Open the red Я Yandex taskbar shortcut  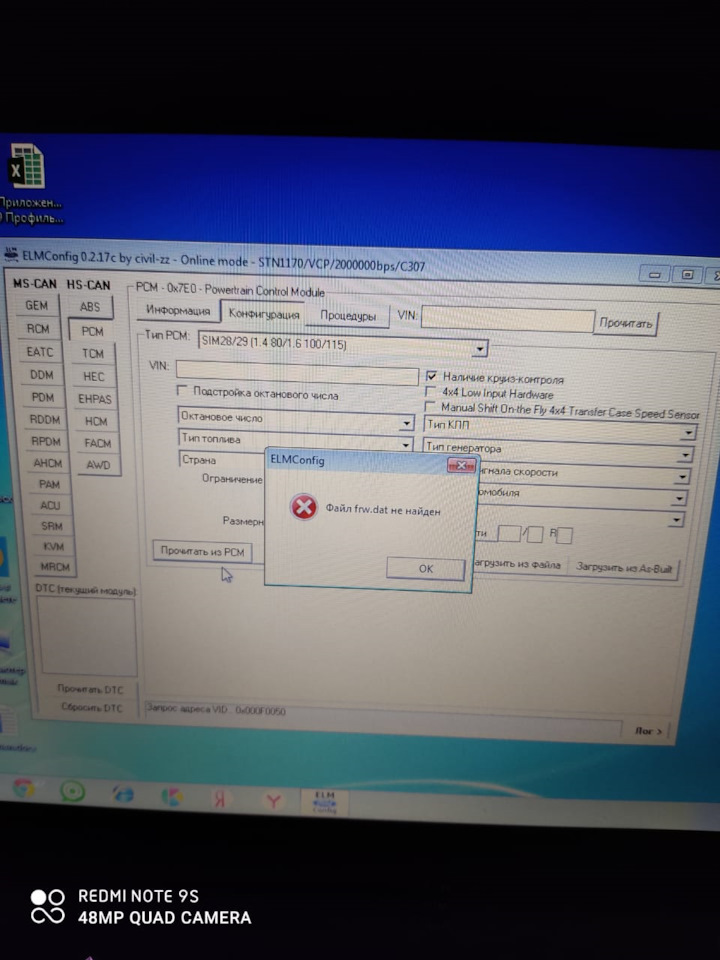coord(222,799)
